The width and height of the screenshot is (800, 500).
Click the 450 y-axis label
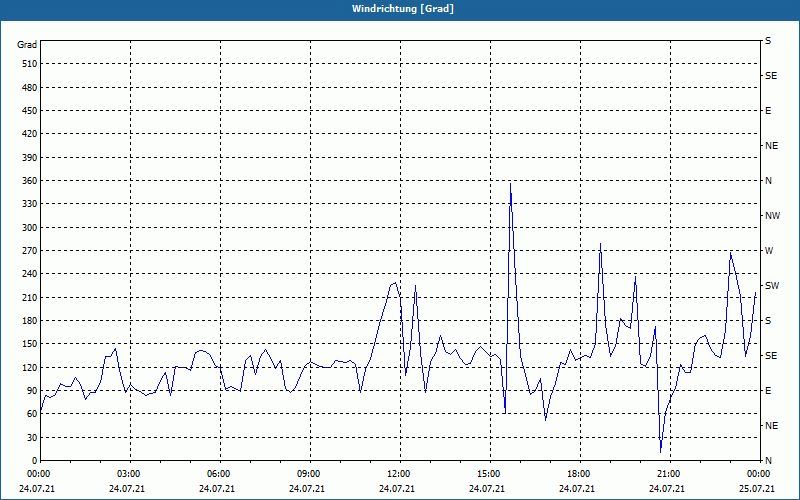(30, 111)
